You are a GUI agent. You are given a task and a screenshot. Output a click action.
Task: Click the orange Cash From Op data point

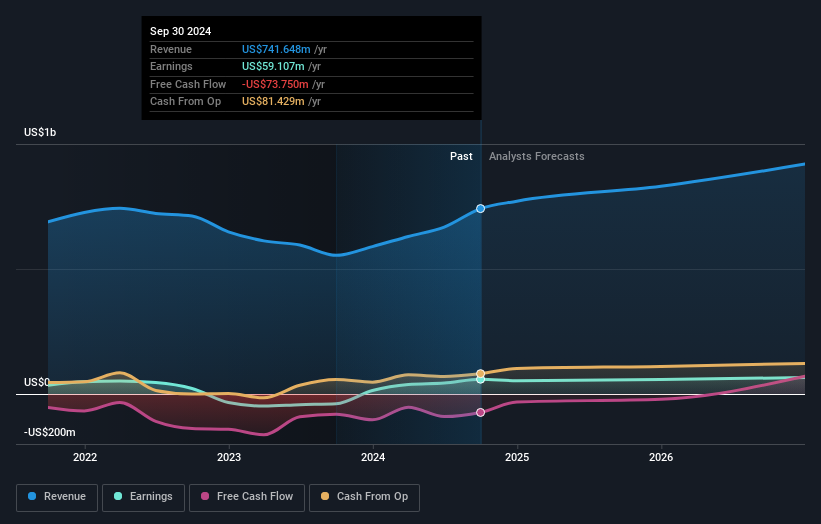(480, 373)
